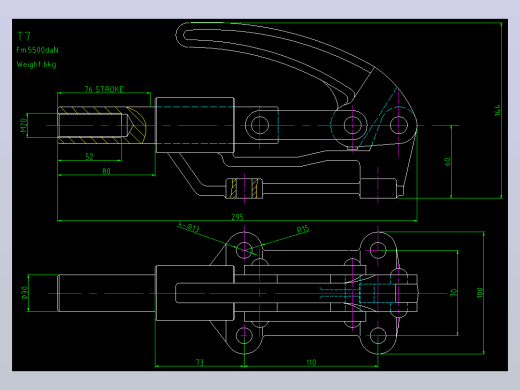Select the T7 title text
The height and width of the screenshot is (390, 520).
pyautogui.click(x=24, y=36)
